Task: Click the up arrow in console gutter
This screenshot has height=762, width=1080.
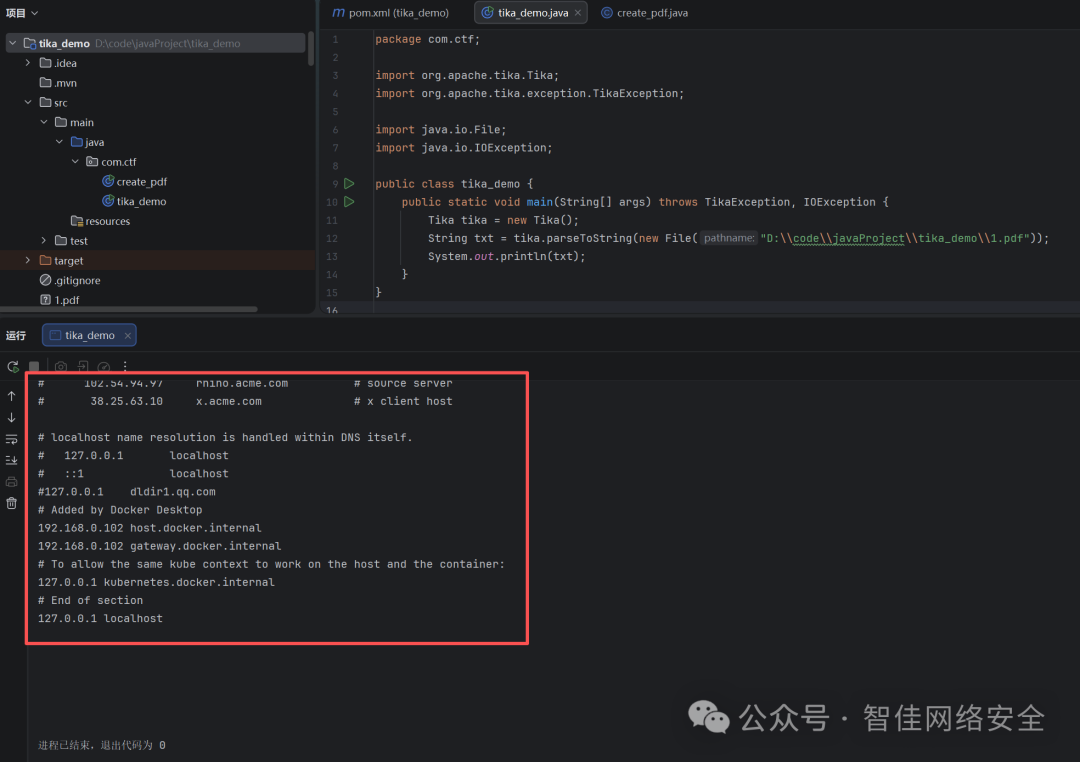Action: pyautogui.click(x=12, y=396)
